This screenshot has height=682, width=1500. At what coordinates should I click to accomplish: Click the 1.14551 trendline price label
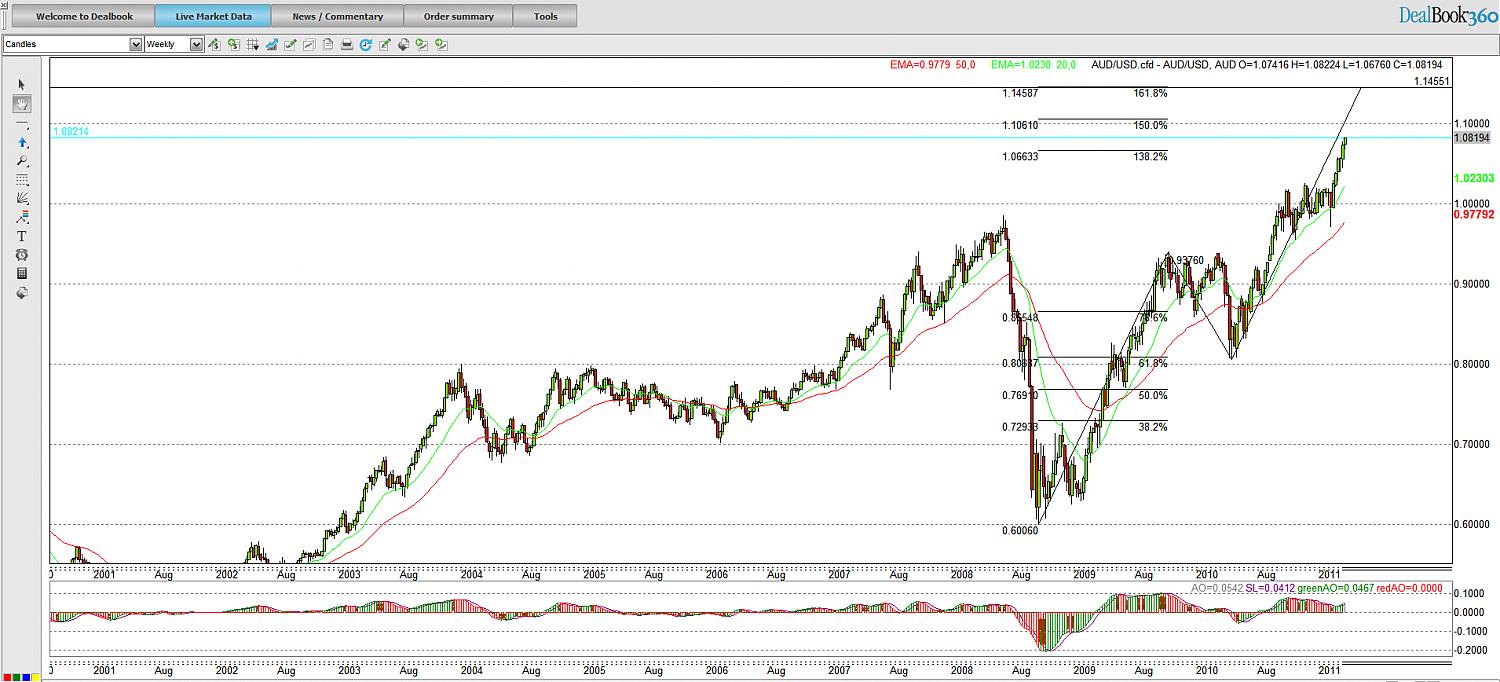1433,81
